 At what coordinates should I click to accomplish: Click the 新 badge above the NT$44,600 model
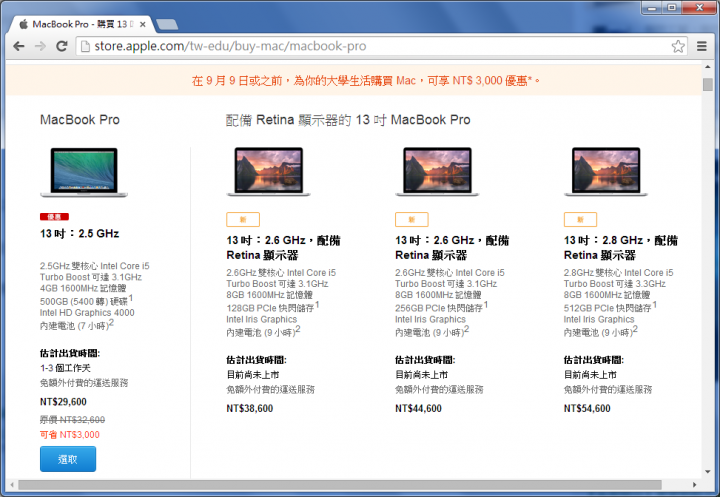click(x=412, y=220)
